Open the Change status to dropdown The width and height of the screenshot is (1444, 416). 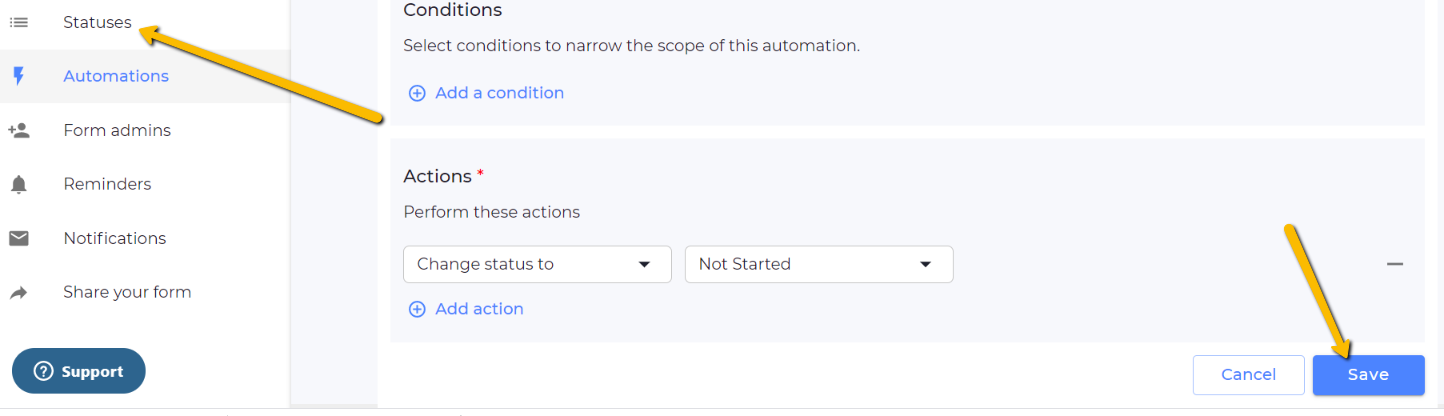(537, 264)
